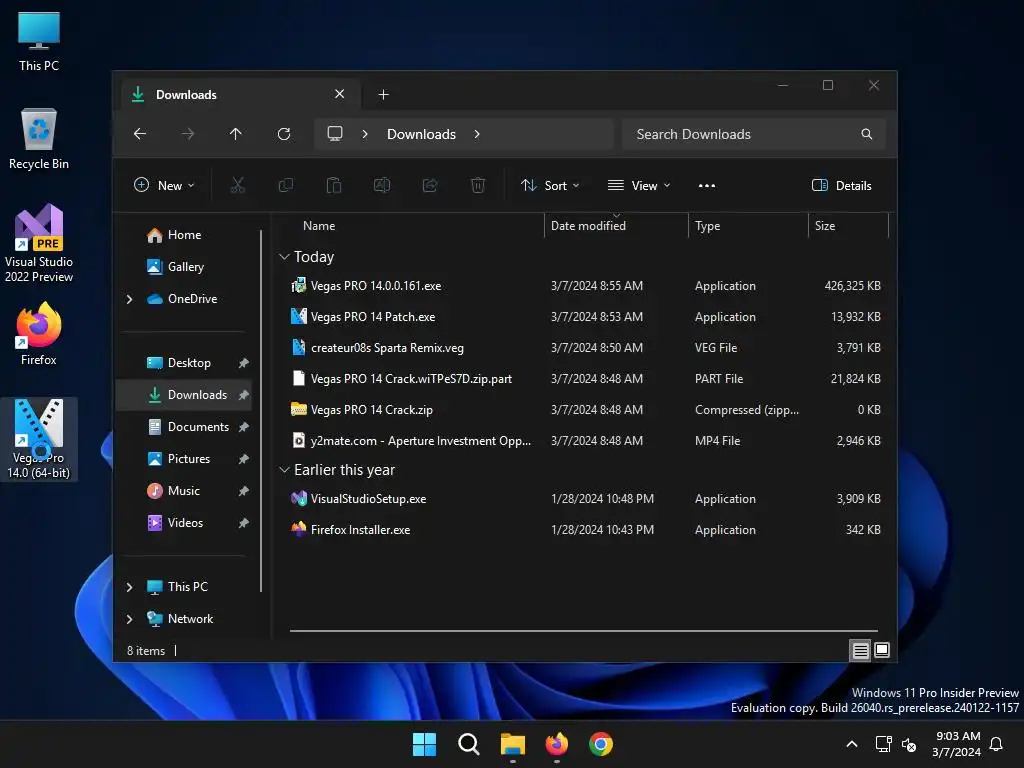The width and height of the screenshot is (1024, 768).
Task: Click File Explorer in taskbar
Action: pyautogui.click(x=513, y=744)
